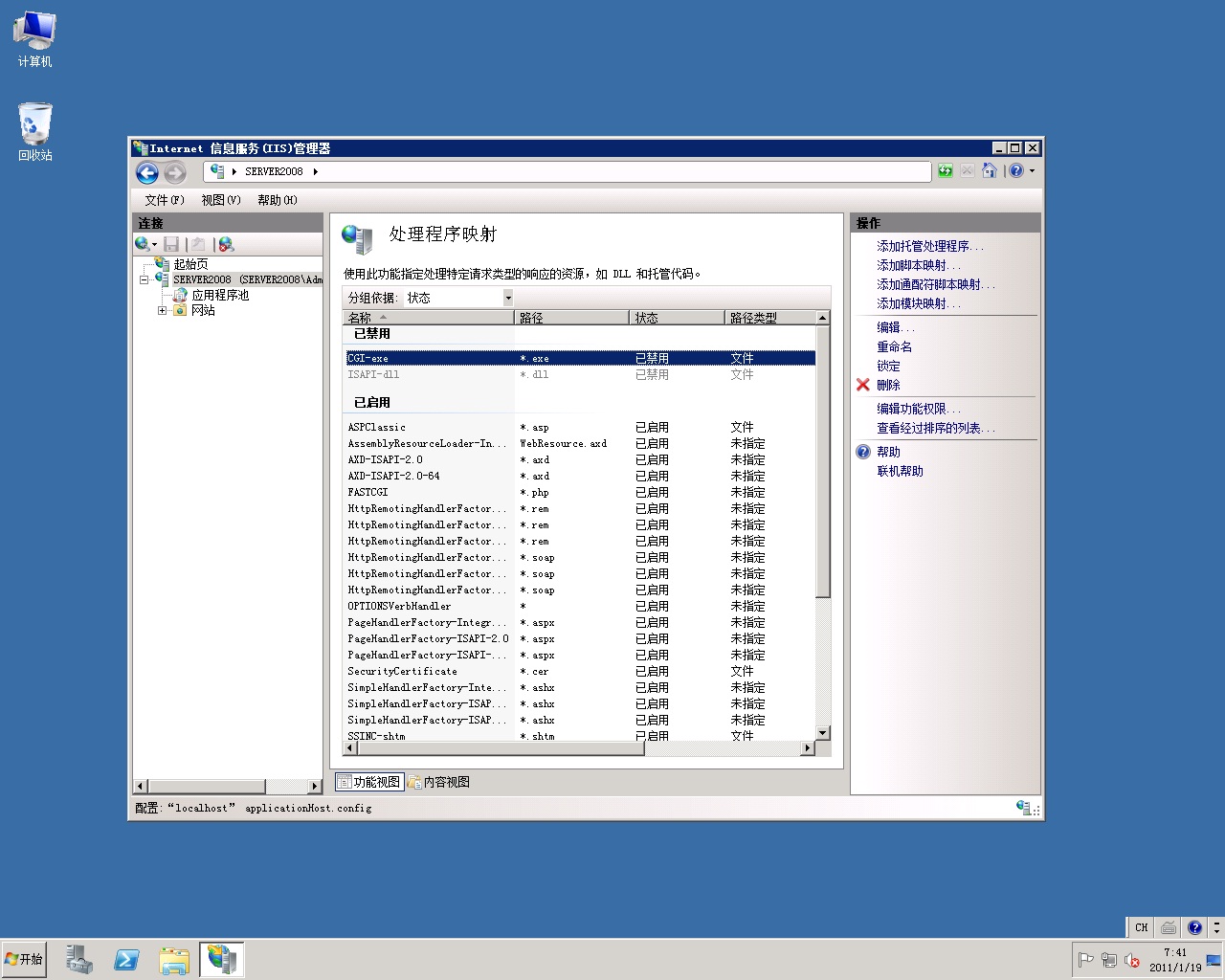Open Windows Explorer from the taskbar
This screenshot has height=980, width=1225.
[x=174, y=959]
